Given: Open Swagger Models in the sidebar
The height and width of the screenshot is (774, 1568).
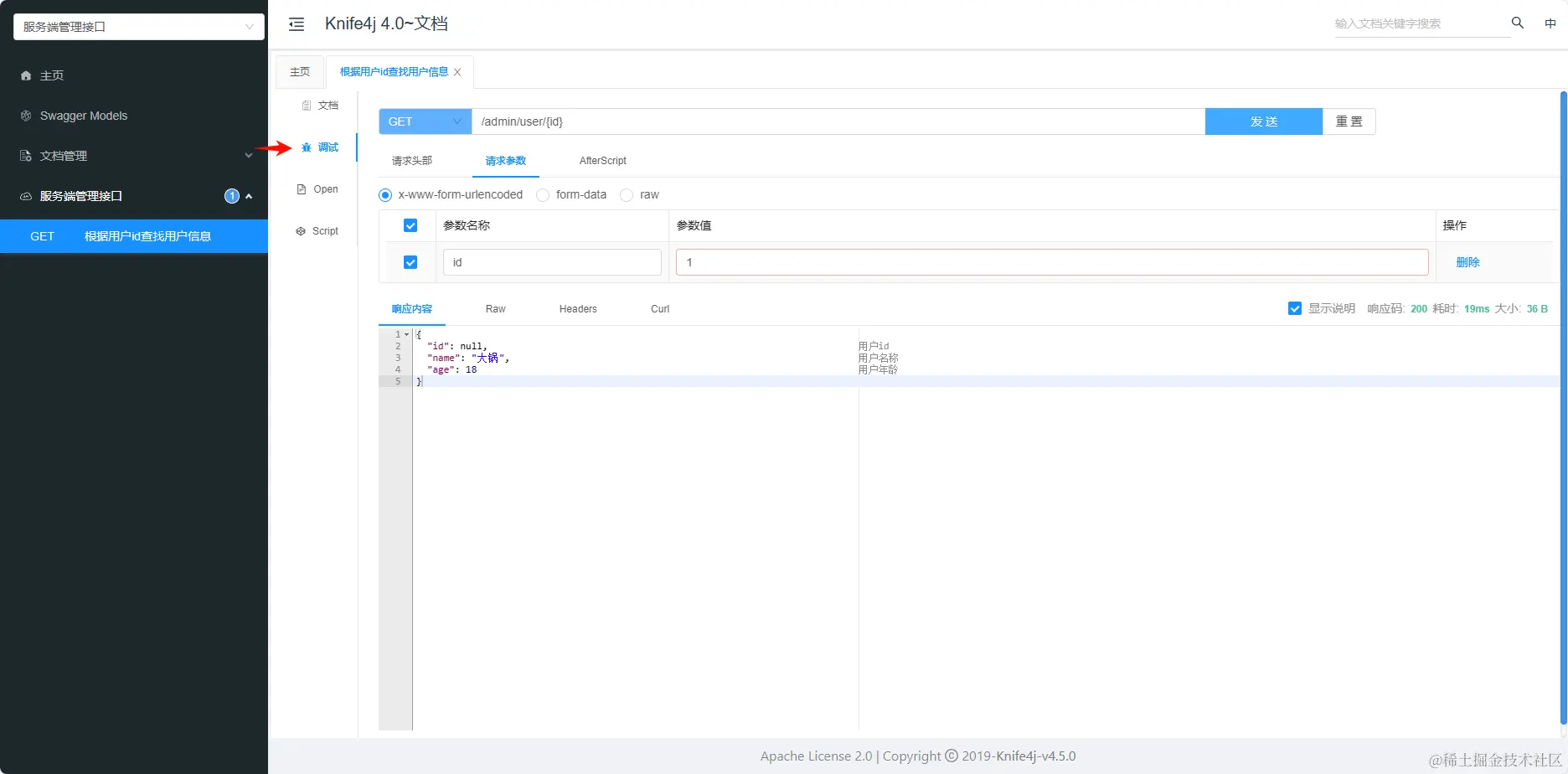Looking at the screenshot, I should point(134,116).
